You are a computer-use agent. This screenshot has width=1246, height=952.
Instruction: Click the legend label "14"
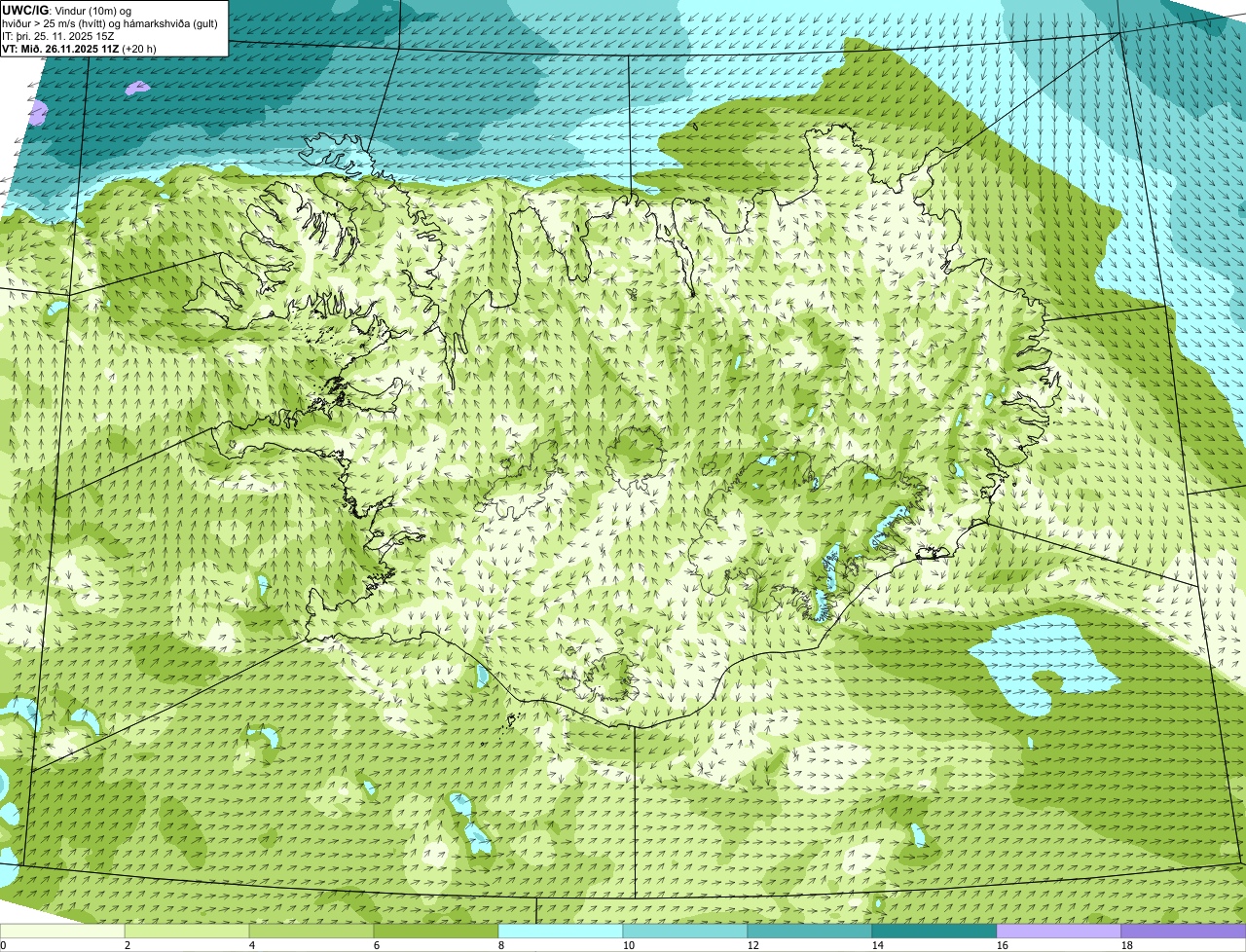pyautogui.click(x=878, y=945)
